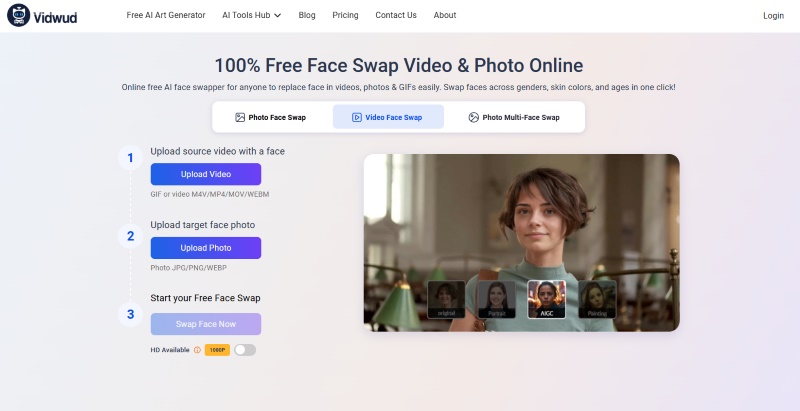This screenshot has height=411, width=800.
Task: Open the Contact Us page
Action: coord(396,15)
